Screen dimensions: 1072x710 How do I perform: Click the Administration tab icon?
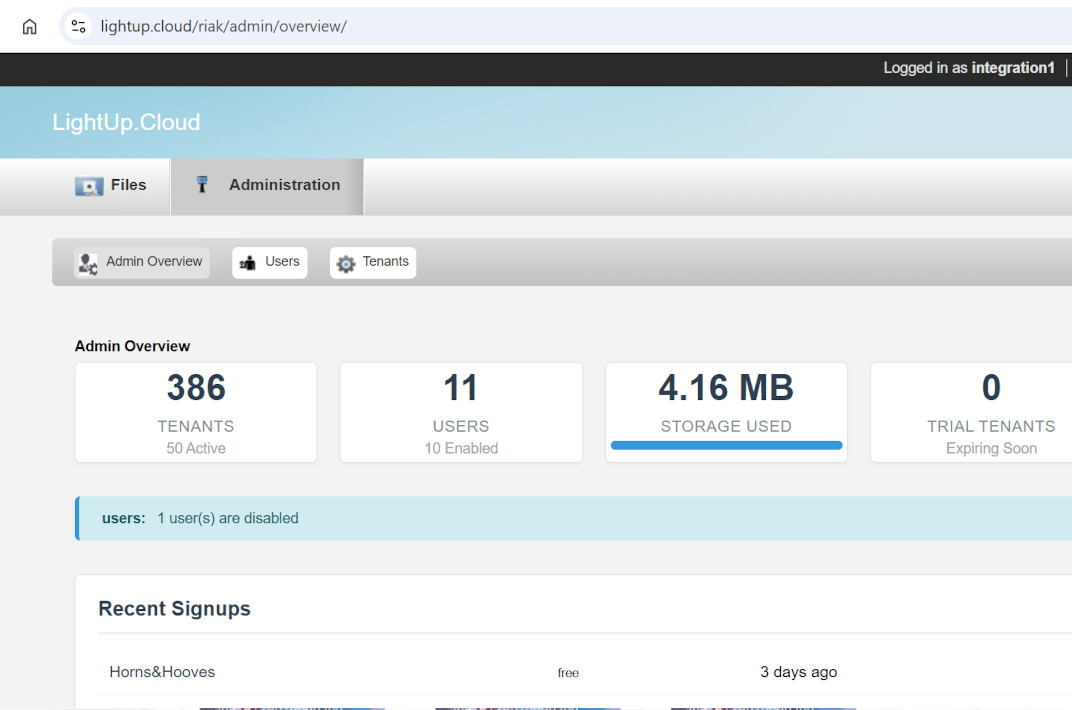[x=202, y=185]
